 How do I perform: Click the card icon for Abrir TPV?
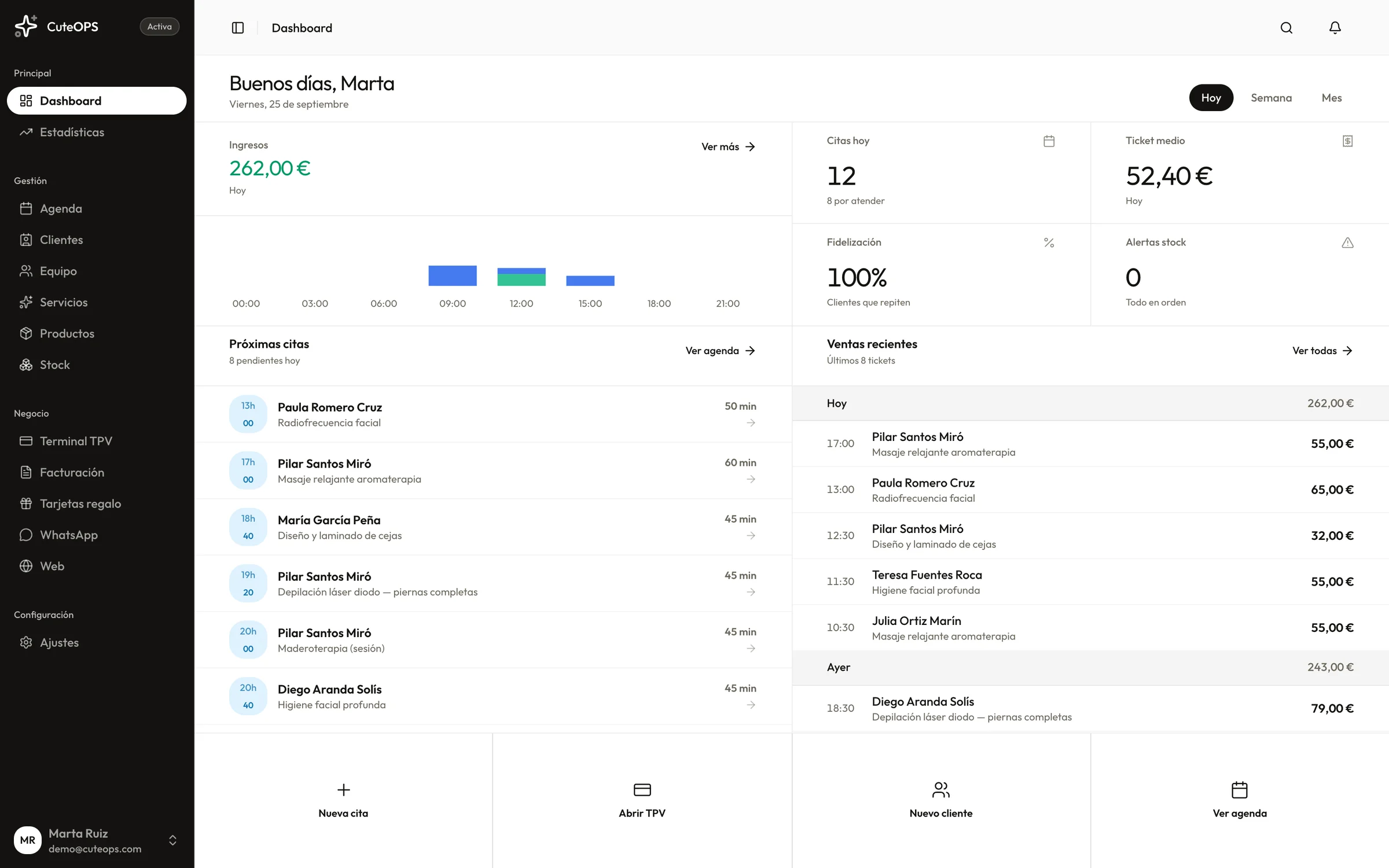(642, 790)
